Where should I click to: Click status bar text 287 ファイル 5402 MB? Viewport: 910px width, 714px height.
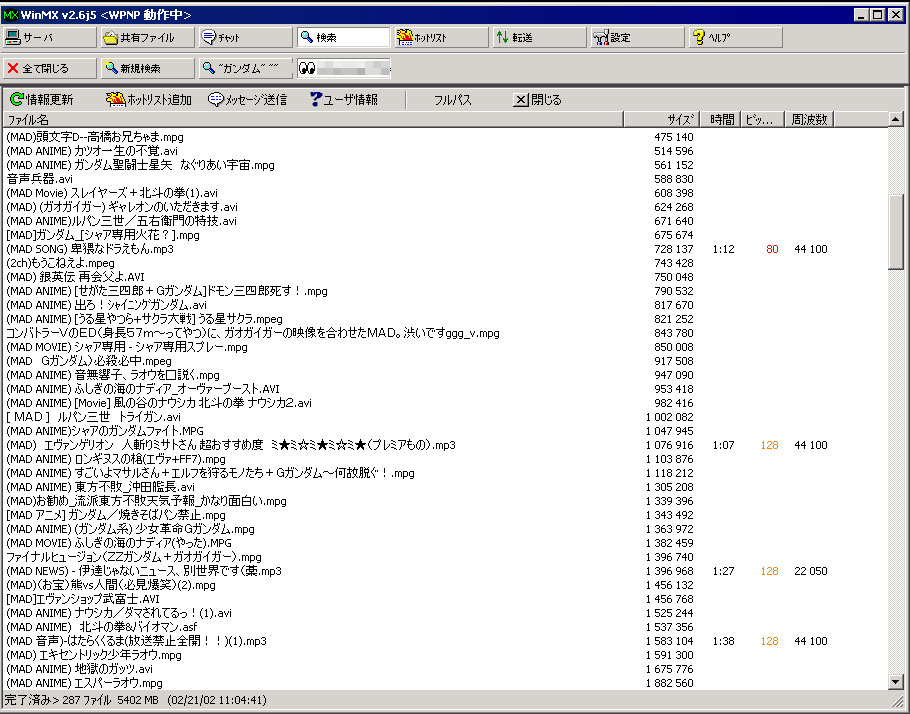110,700
